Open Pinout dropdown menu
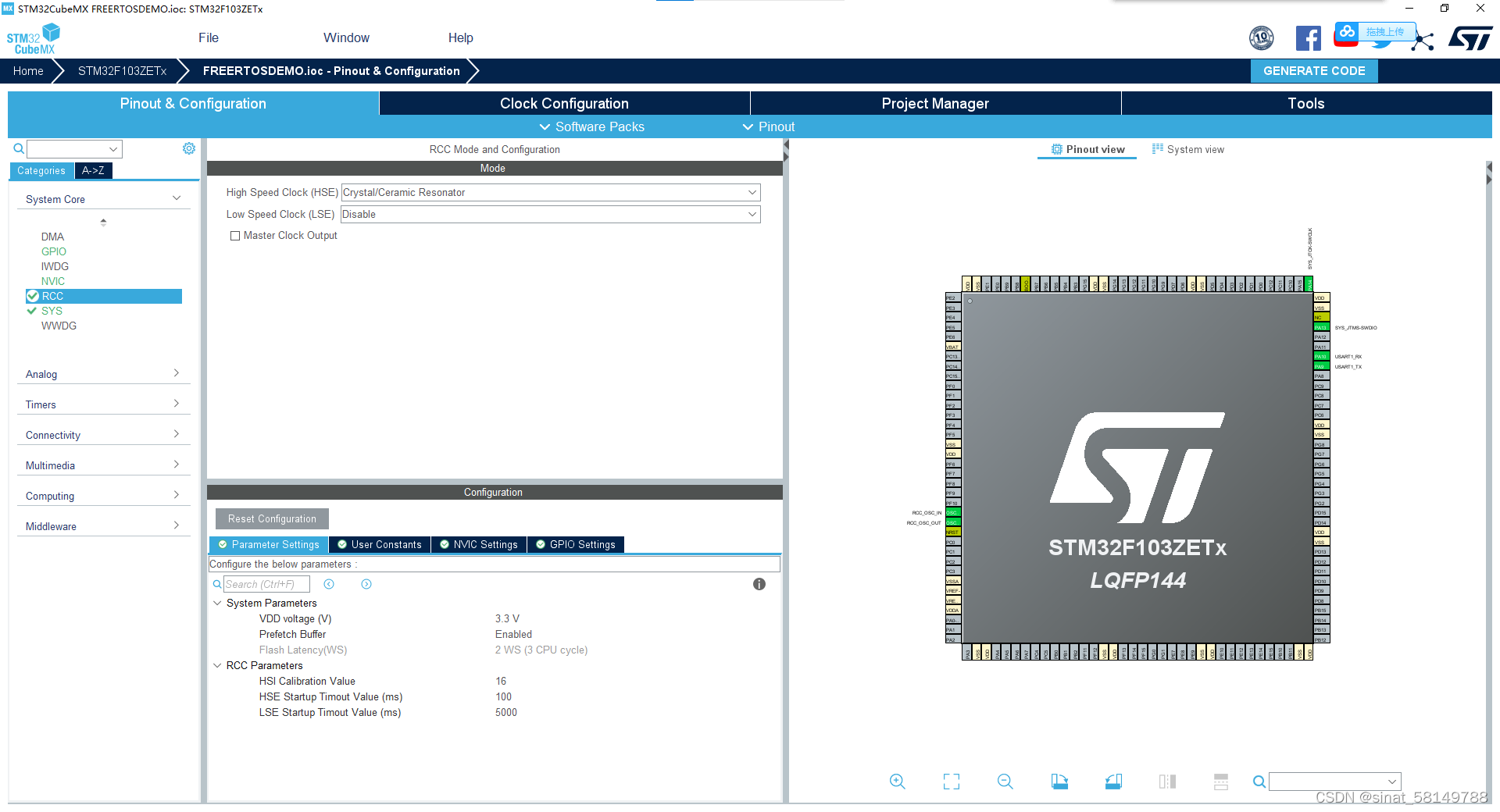The image size is (1500, 812). tap(768, 126)
